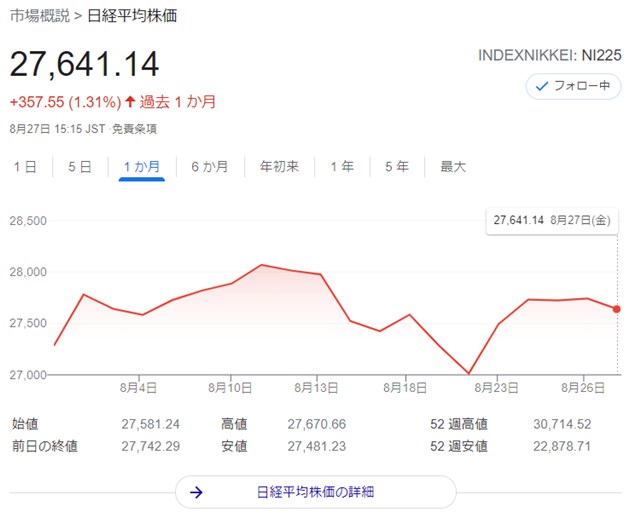Image resolution: width=640 pixels, height=518 pixels.
Task: Click the 28,500 y-axis label
Action: (x=28, y=221)
